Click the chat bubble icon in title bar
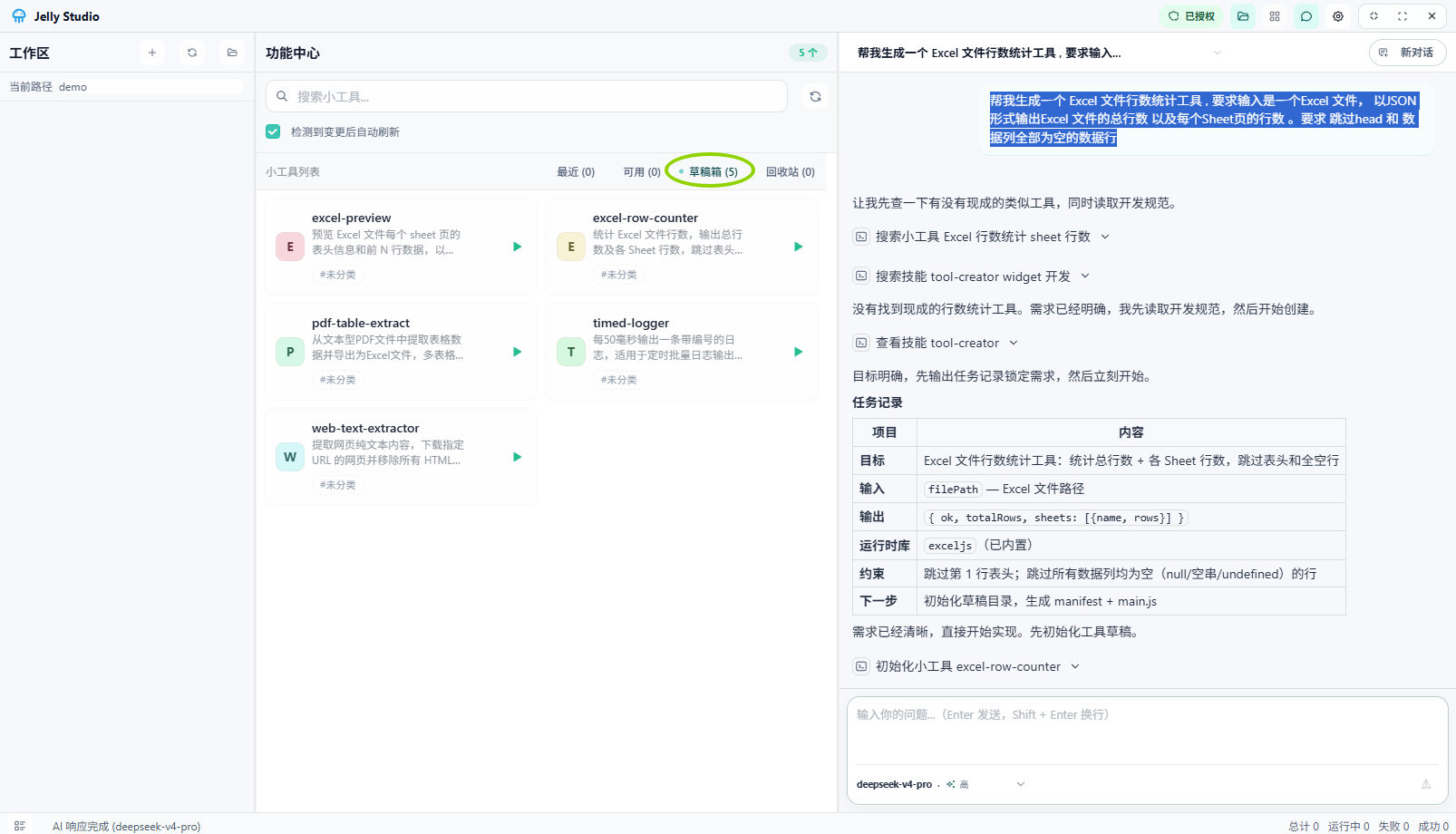 pos(1306,16)
